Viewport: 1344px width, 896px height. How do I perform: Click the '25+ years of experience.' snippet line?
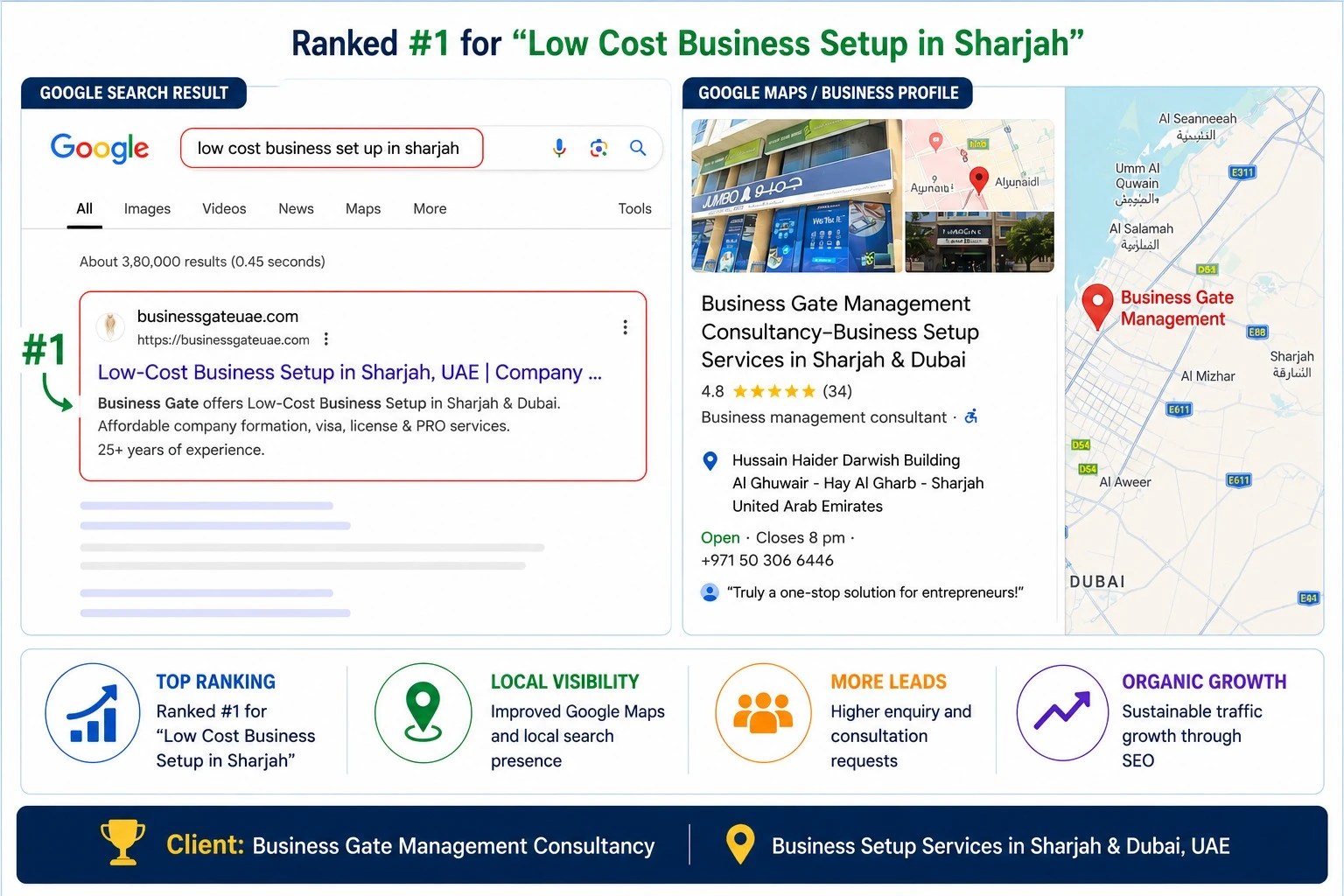coord(181,450)
